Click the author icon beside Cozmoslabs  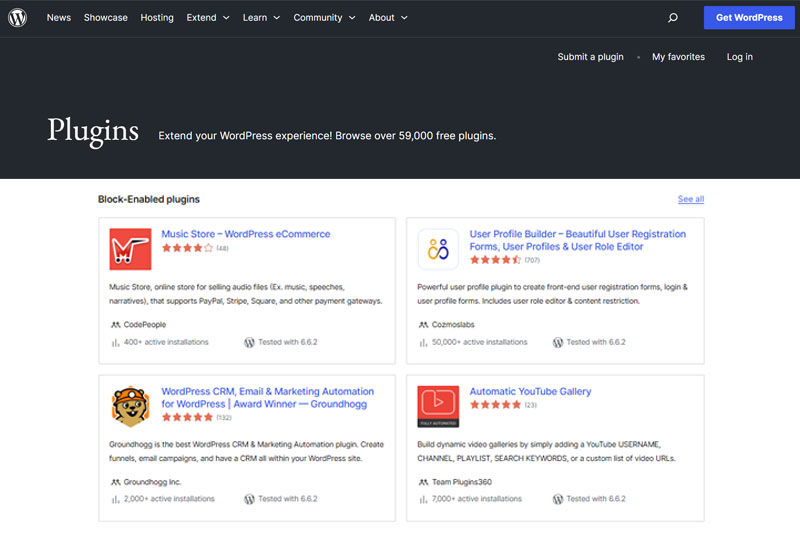(423, 324)
